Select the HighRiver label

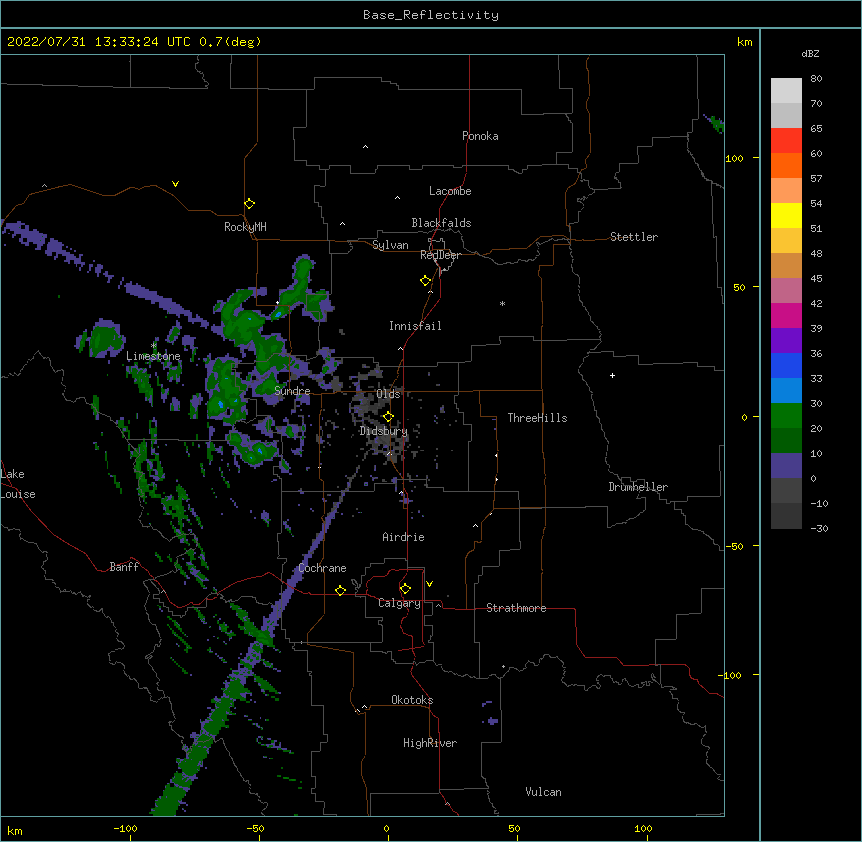(x=429, y=743)
